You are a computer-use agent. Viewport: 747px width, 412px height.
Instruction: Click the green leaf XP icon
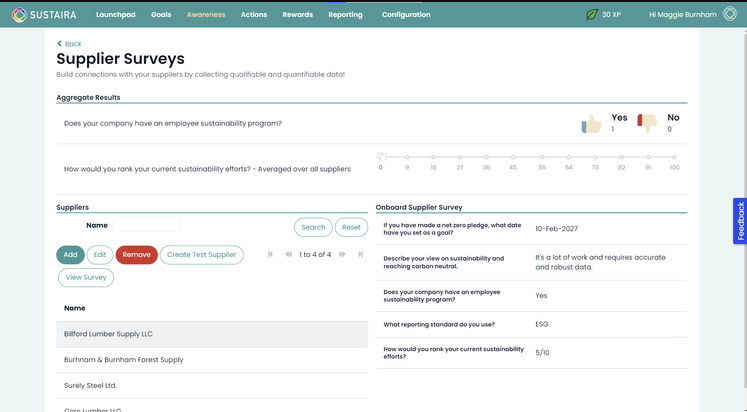click(x=592, y=15)
